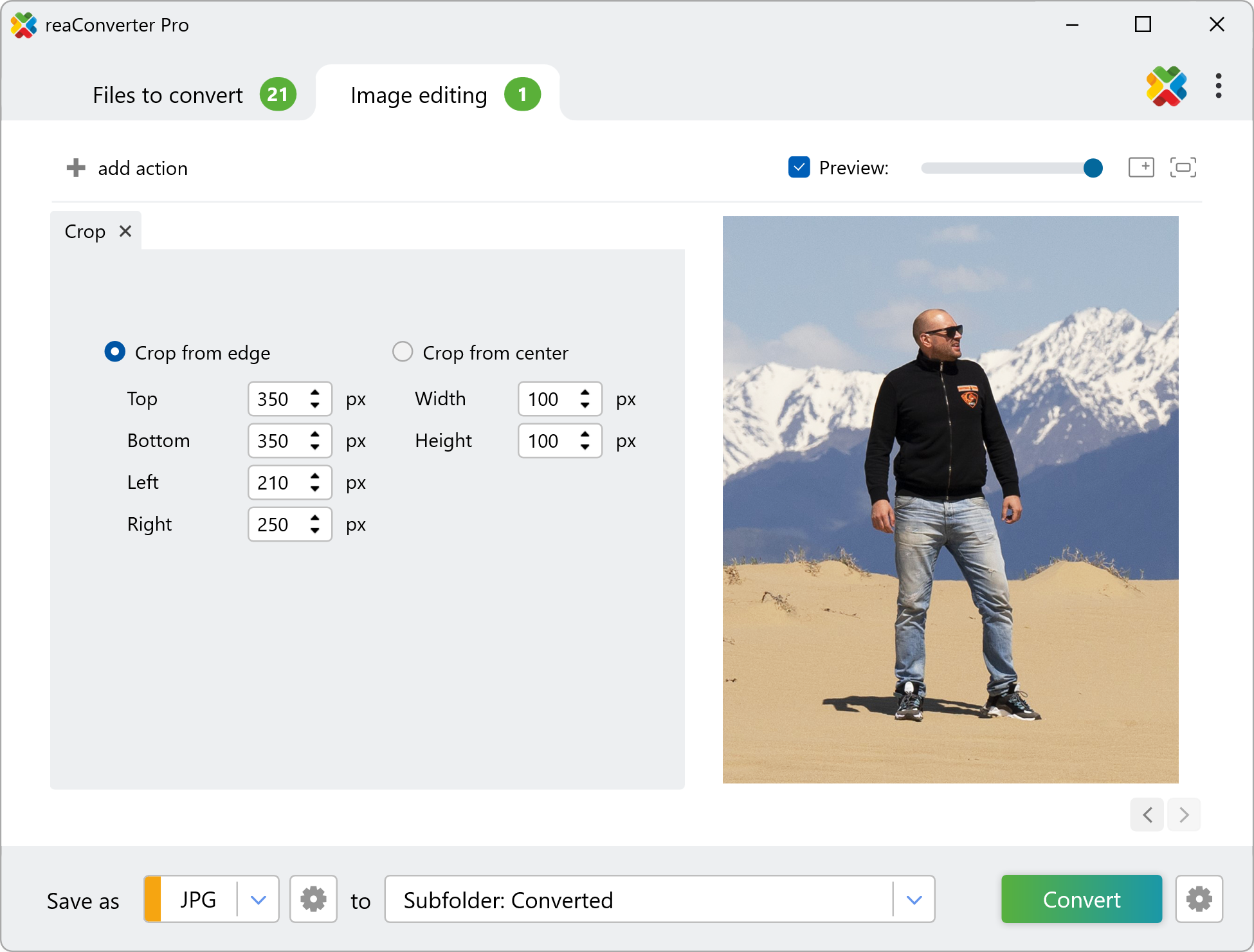Image resolution: width=1254 pixels, height=952 pixels.
Task: Increase the Top crop value
Action: click(x=315, y=392)
